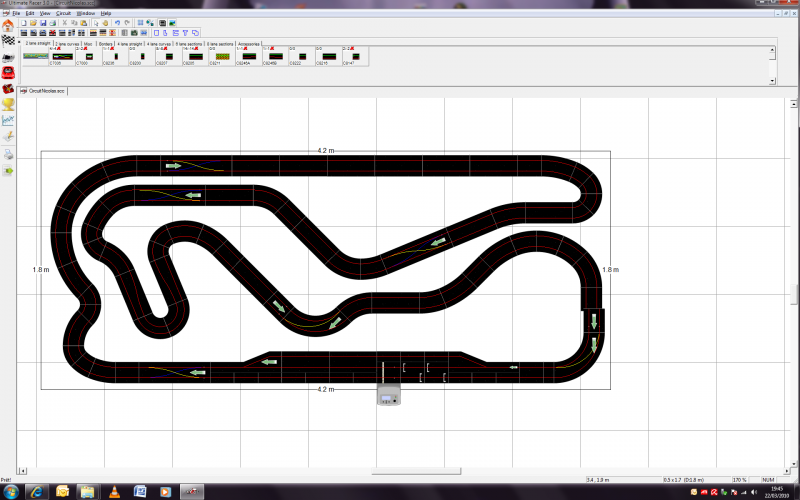Open the Borders track pieces tab

(104, 45)
